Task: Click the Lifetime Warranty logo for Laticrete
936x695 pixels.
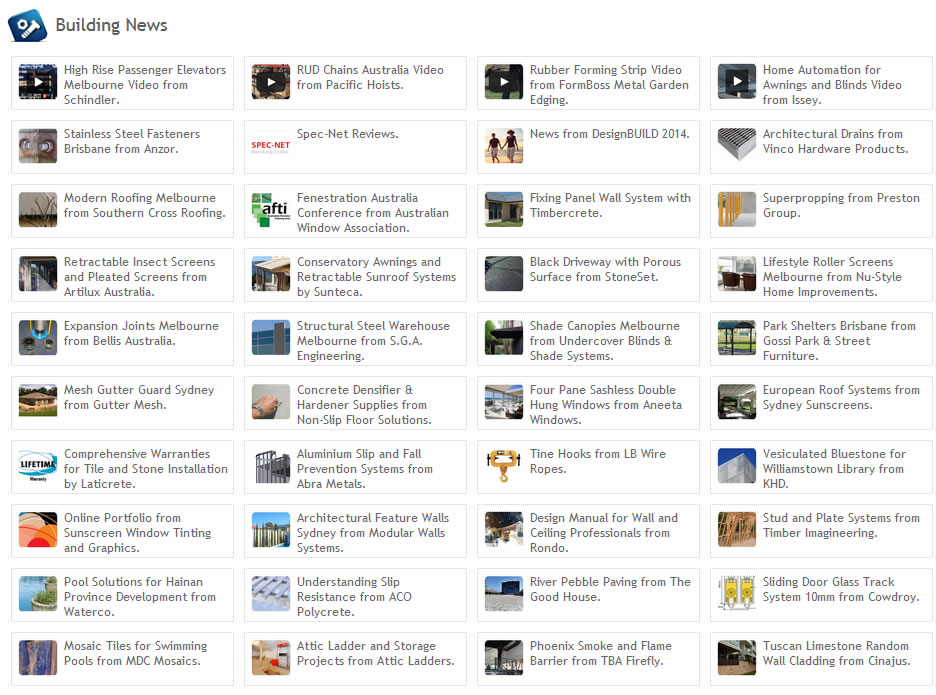Action: pyautogui.click(x=38, y=465)
